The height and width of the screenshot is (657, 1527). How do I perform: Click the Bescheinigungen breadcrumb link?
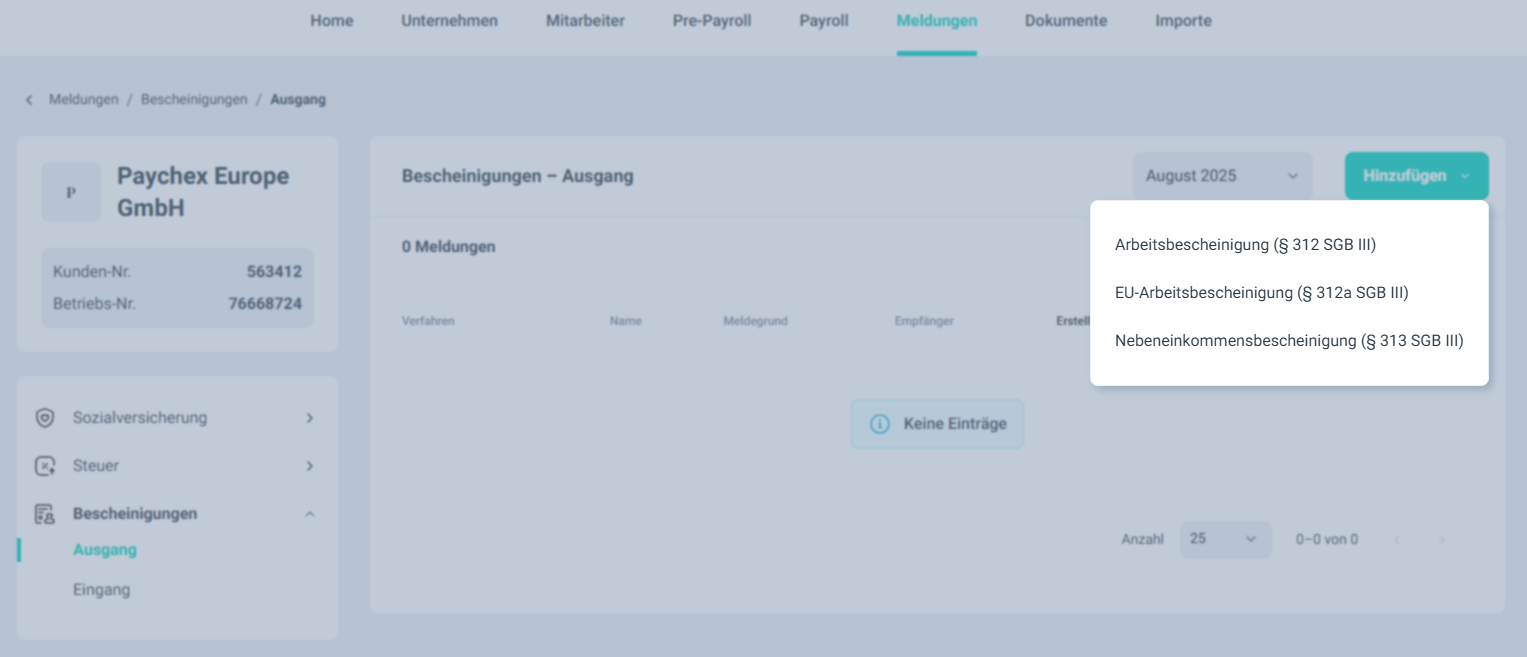tap(194, 100)
